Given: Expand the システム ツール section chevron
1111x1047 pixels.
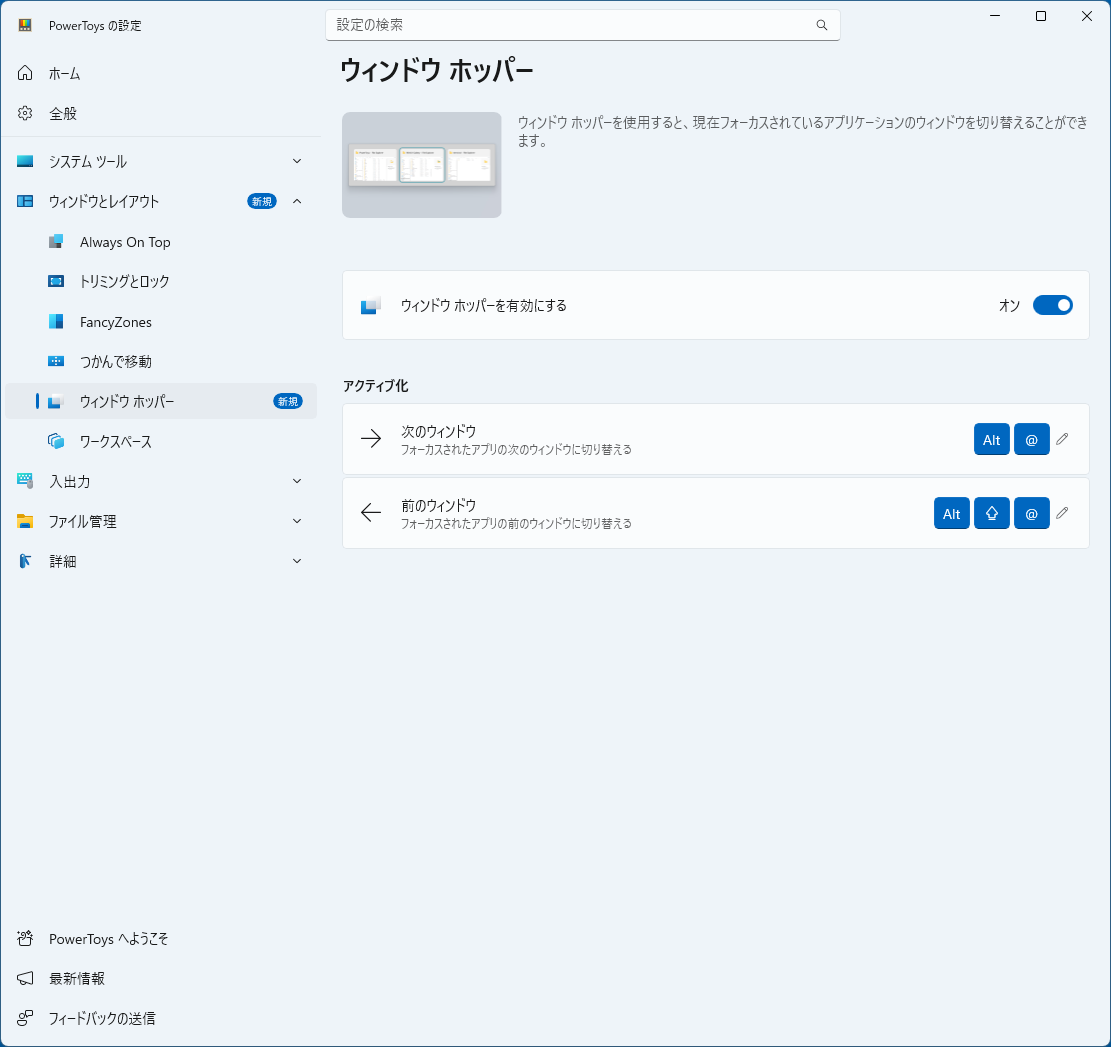Looking at the screenshot, I should click(x=297, y=162).
